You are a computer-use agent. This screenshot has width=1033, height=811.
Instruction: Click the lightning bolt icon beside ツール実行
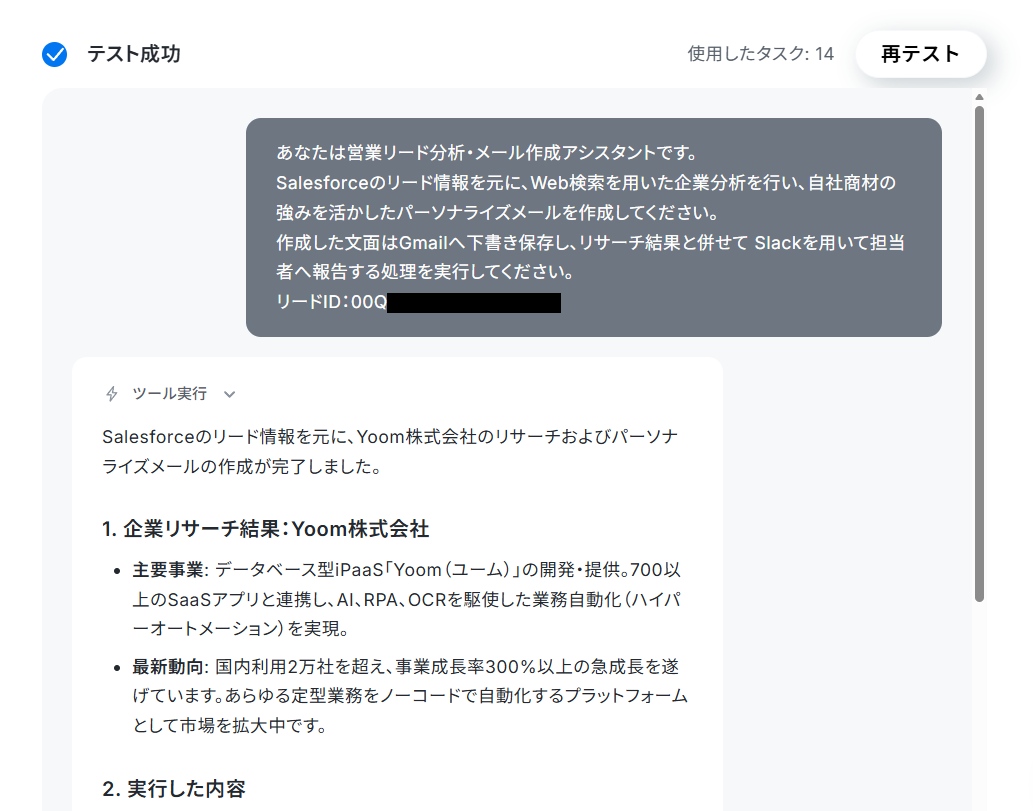coord(112,393)
